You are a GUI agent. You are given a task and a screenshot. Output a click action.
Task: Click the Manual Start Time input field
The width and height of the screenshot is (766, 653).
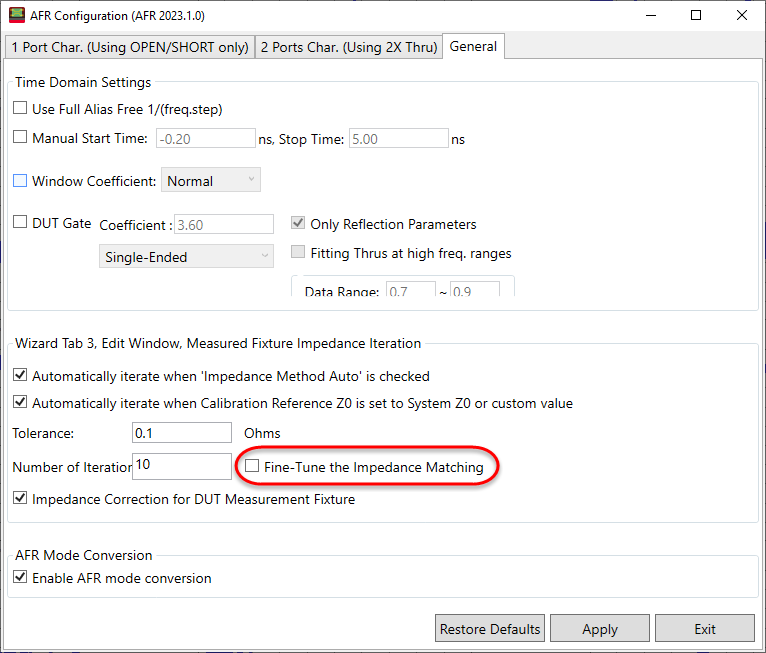pos(206,139)
